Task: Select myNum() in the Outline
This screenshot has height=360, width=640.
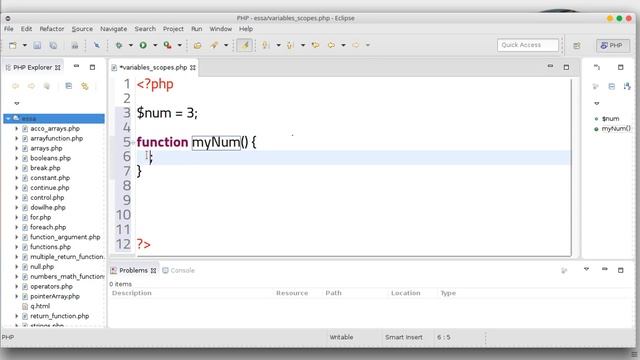Action: click(616, 129)
